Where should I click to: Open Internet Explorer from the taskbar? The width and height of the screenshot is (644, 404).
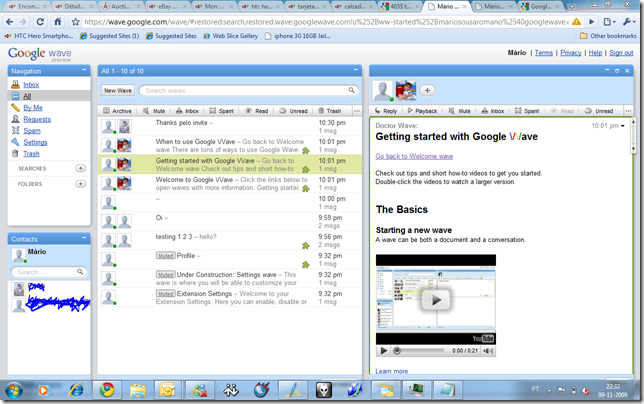76,390
